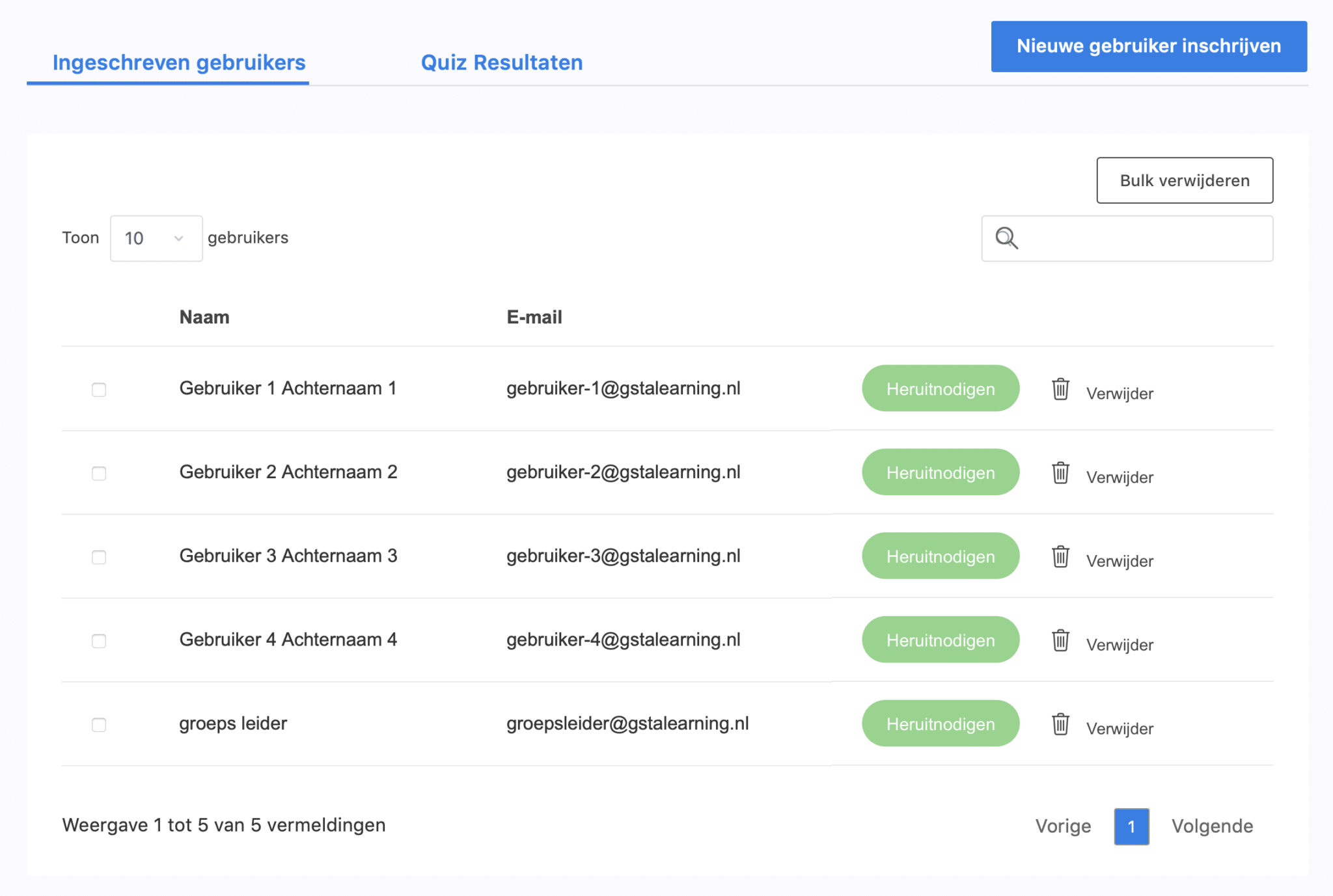Open the Toon 10 gebruikers dropdown
The height and width of the screenshot is (896, 1333).
(x=156, y=238)
